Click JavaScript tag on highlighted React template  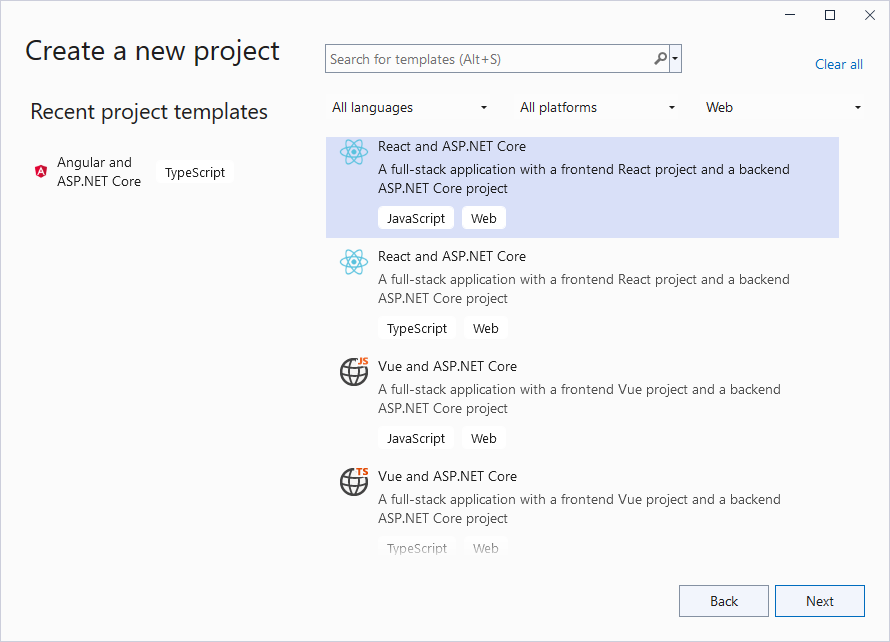click(416, 218)
